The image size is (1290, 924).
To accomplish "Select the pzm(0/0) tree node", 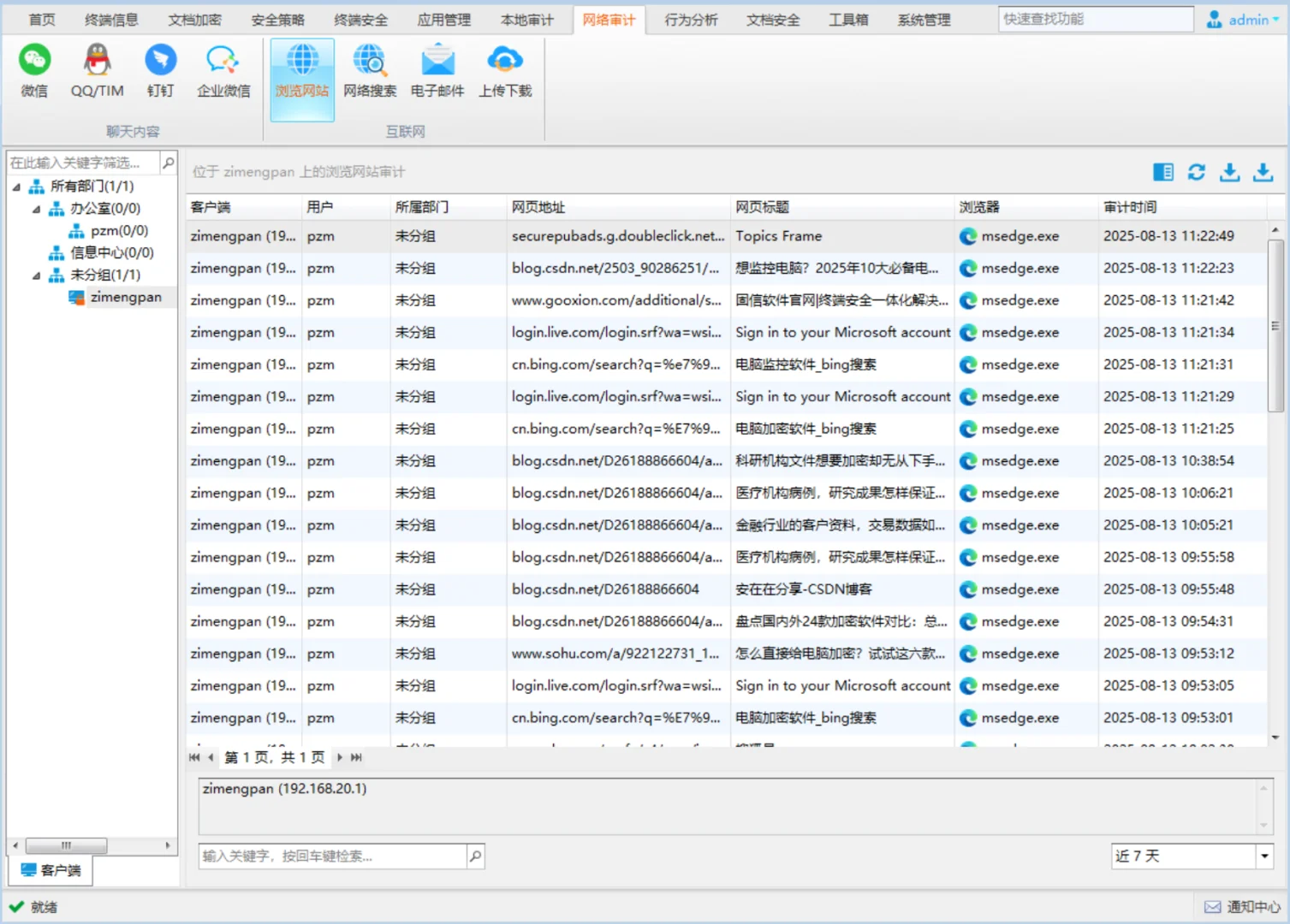I will pyautogui.click(x=119, y=231).
